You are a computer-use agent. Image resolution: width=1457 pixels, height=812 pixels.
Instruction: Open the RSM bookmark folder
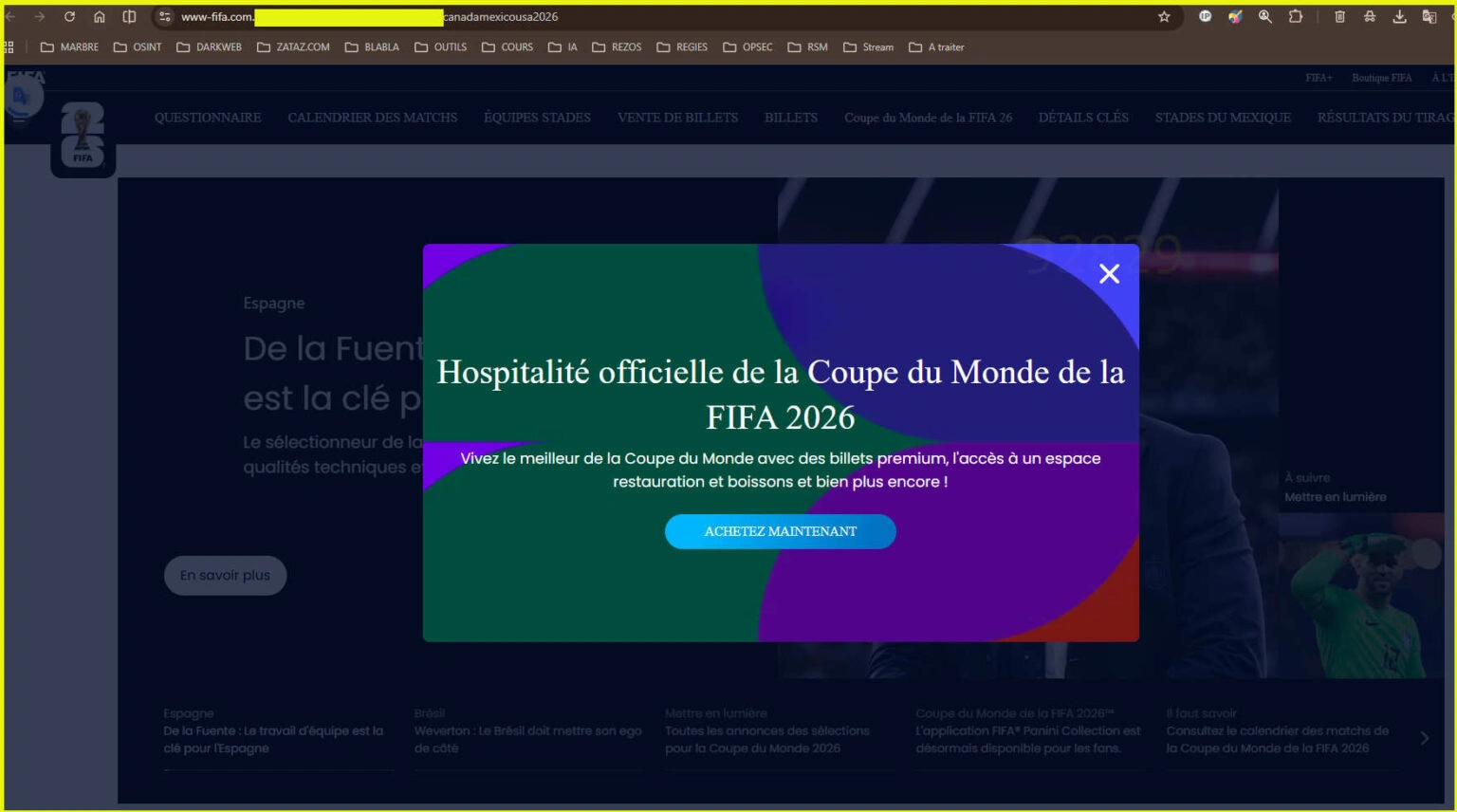(x=807, y=47)
